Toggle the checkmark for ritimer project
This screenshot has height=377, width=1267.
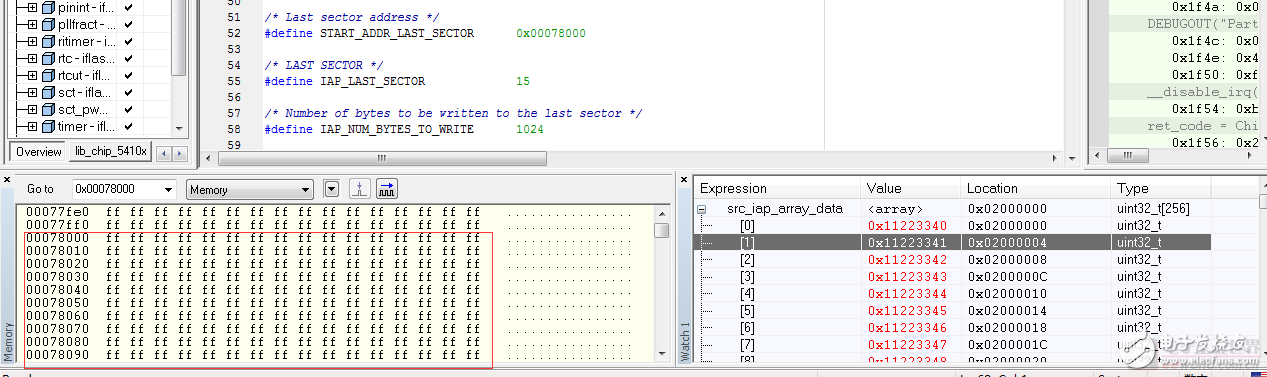pos(128,41)
